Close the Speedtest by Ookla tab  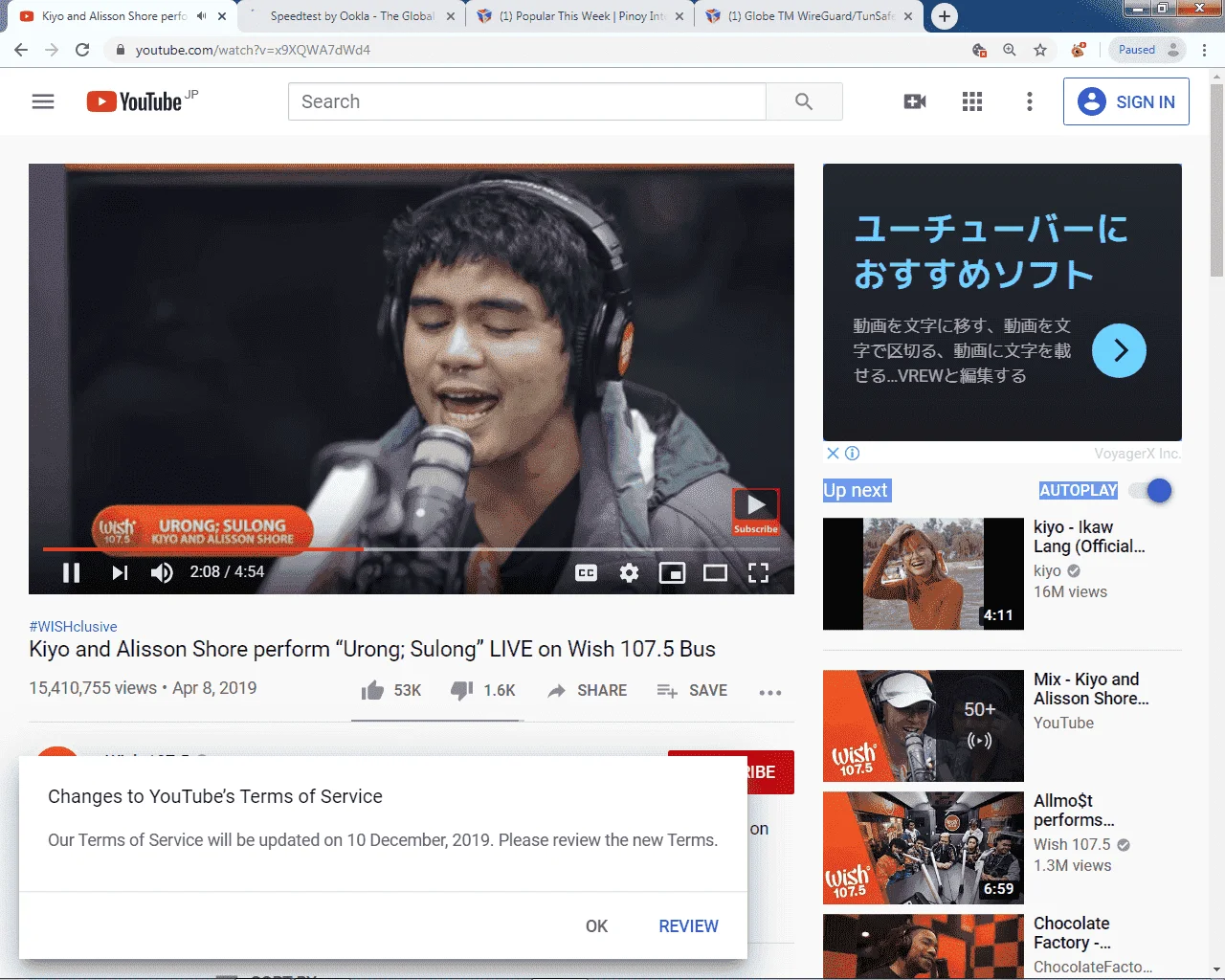coord(451,16)
